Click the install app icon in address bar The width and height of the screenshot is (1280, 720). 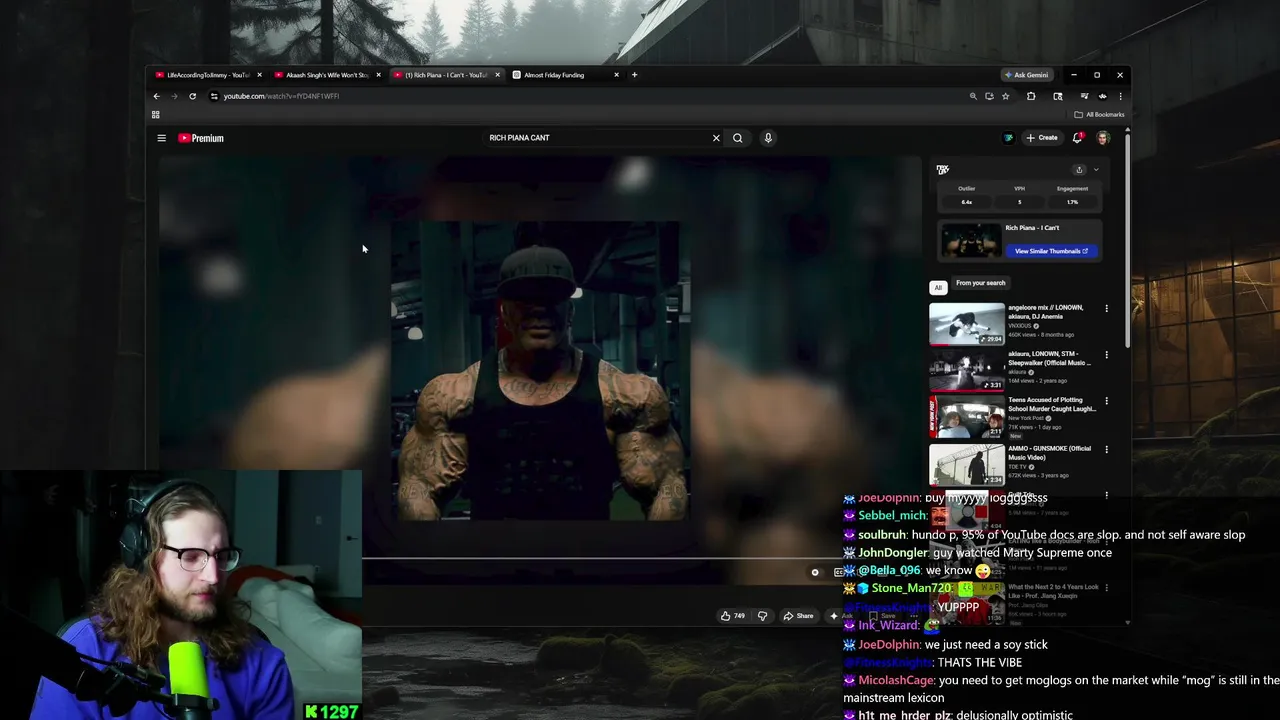tap(989, 96)
